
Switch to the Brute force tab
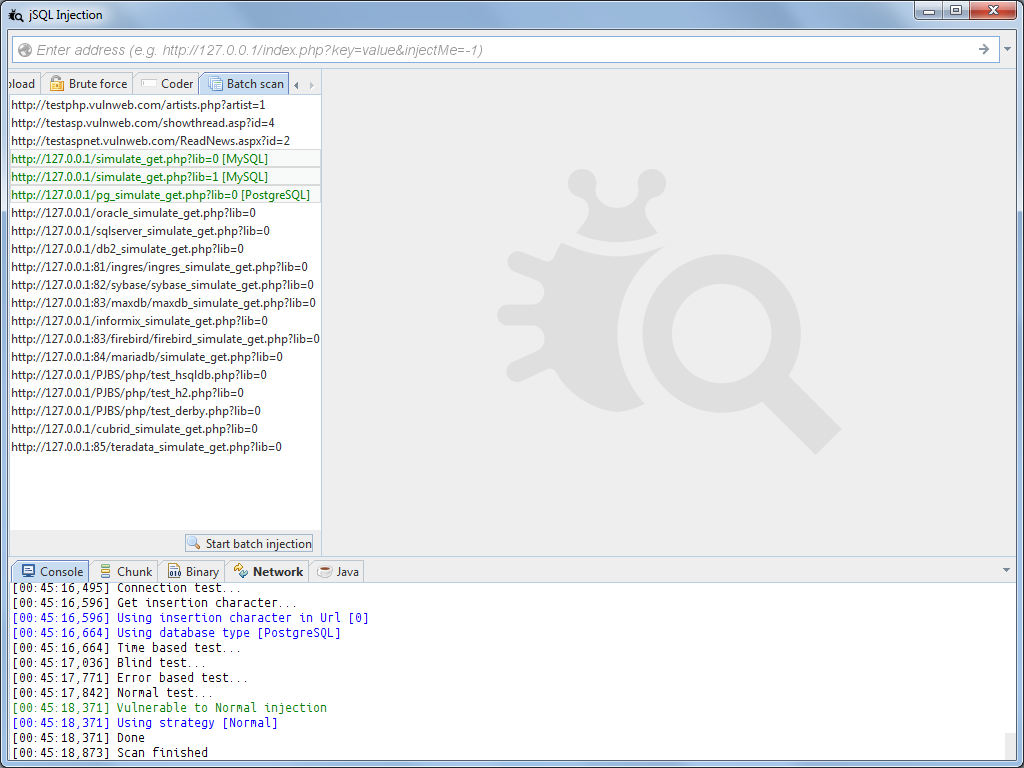point(88,84)
